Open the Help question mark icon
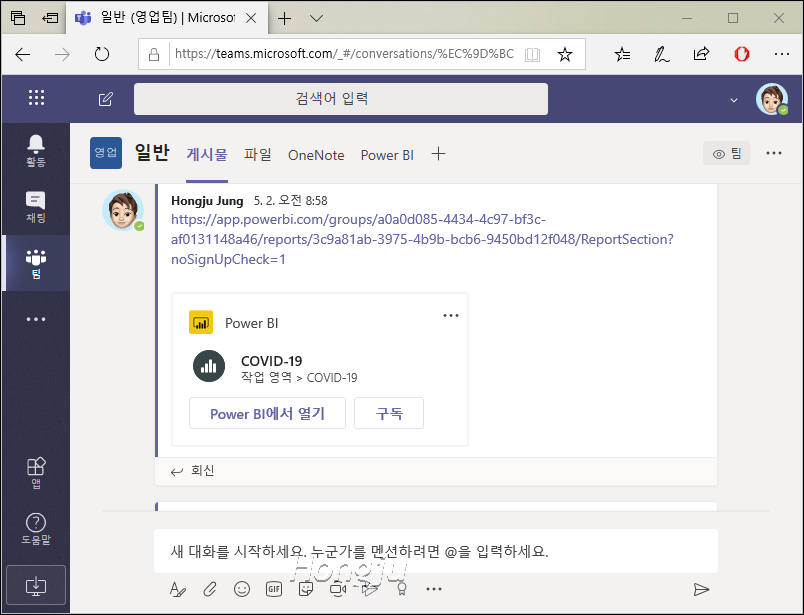This screenshot has width=804, height=615. pyautogui.click(x=36, y=529)
